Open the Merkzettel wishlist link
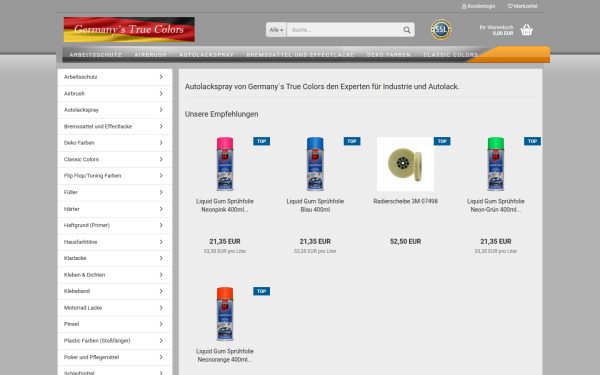This screenshot has height=375, width=600. [x=522, y=6]
